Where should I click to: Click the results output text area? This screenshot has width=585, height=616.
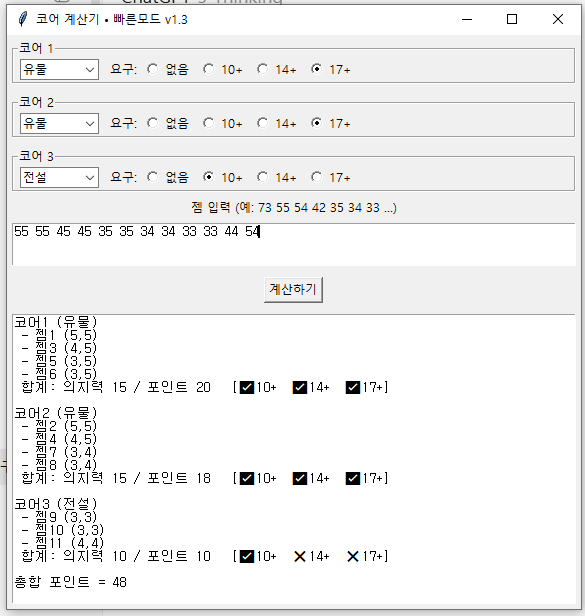tap(294, 458)
